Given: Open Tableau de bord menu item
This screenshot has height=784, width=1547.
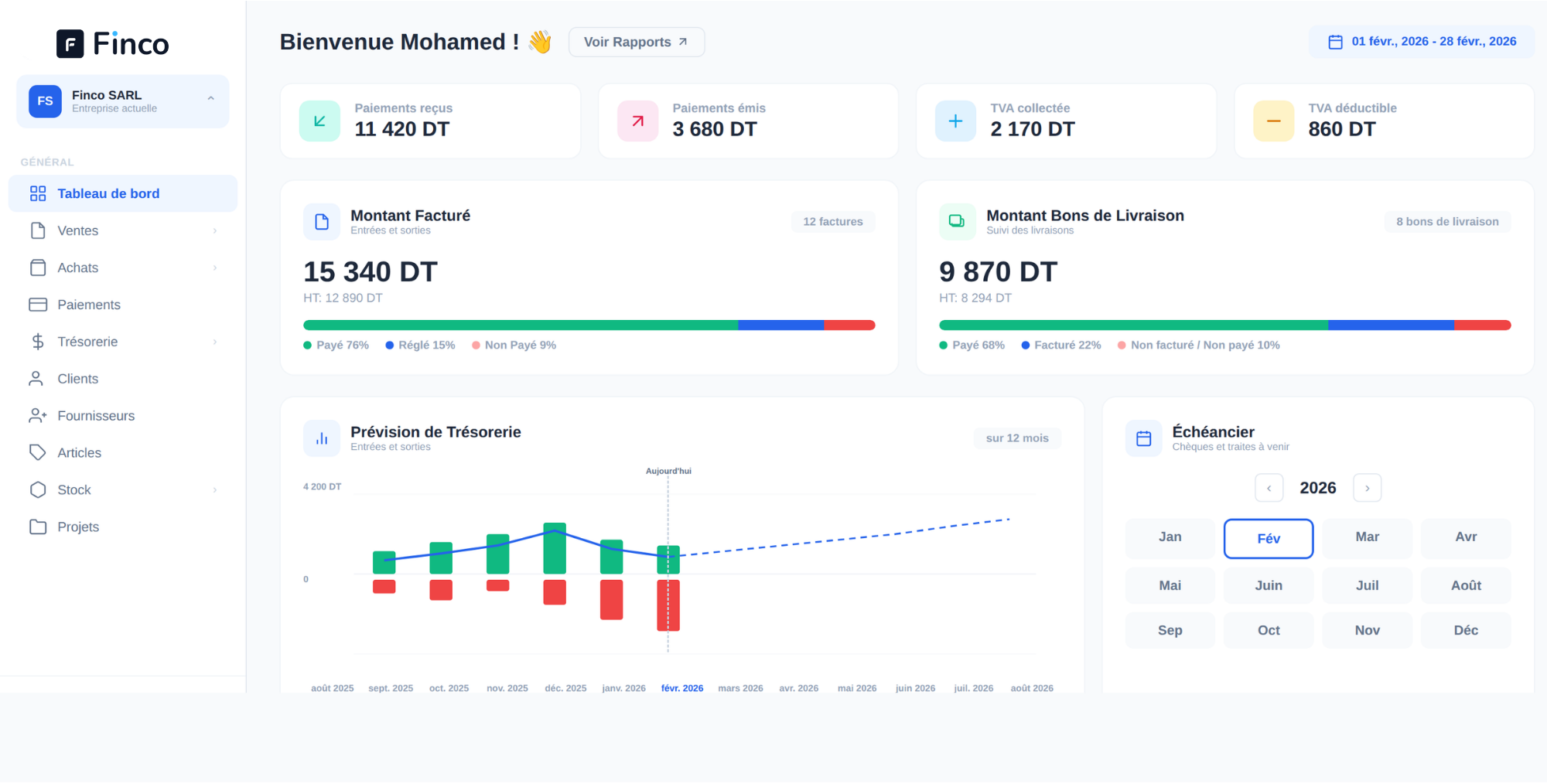Looking at the screenshot, I should [123, 193].
